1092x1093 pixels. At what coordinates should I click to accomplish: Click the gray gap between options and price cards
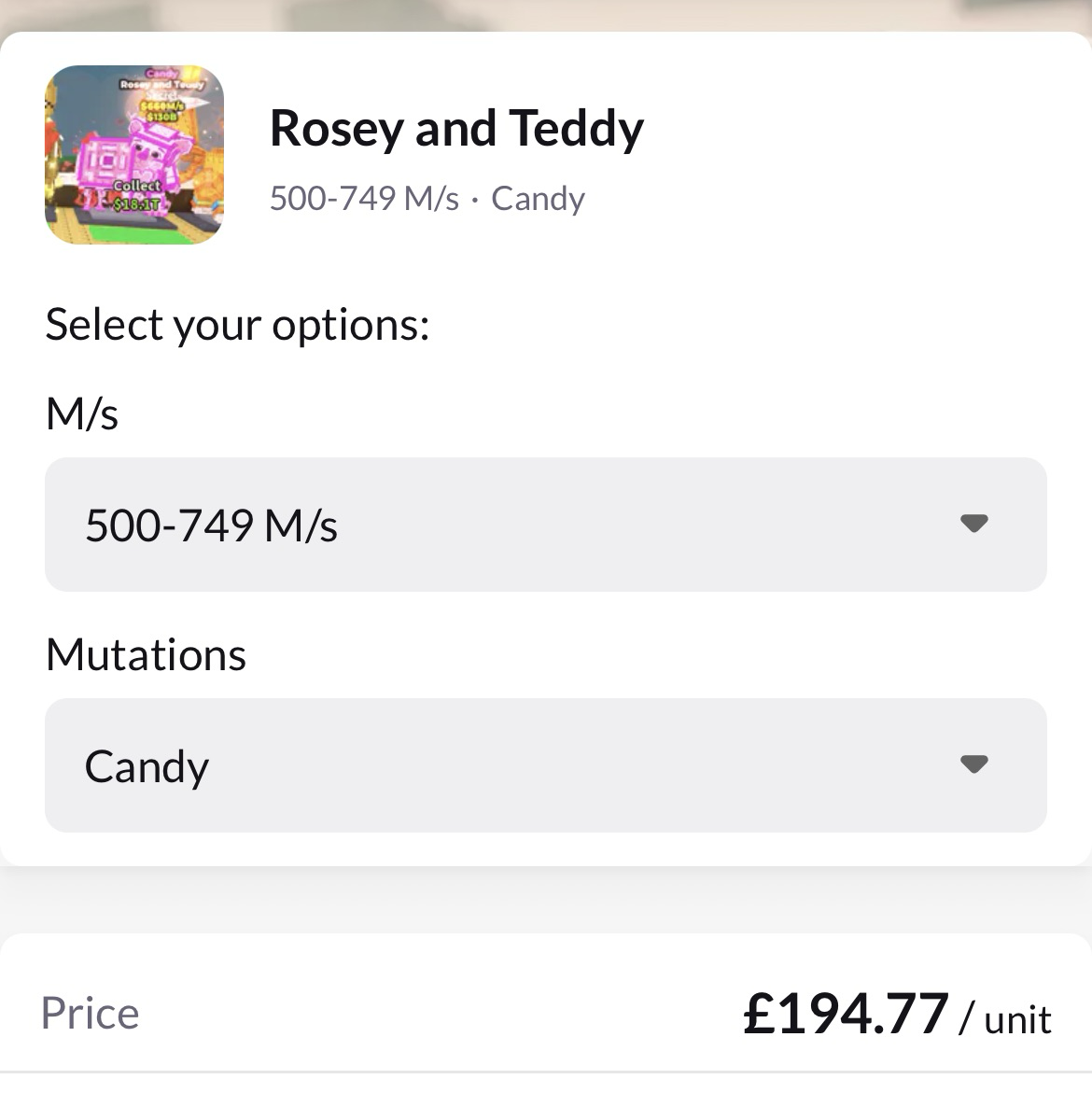pos(546,900)
